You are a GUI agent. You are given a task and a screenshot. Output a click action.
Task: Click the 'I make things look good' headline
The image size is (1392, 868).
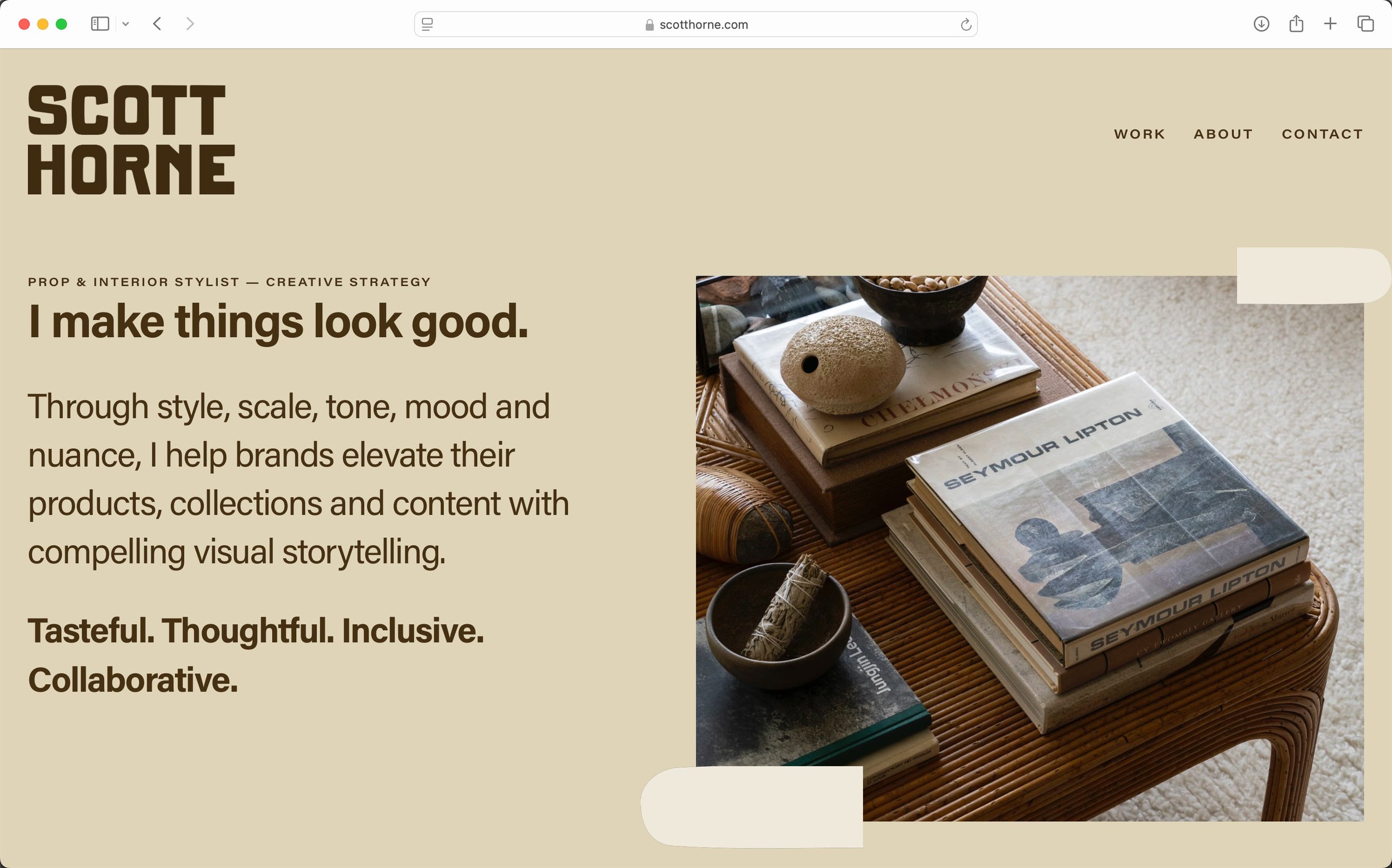tap(278, 321)
